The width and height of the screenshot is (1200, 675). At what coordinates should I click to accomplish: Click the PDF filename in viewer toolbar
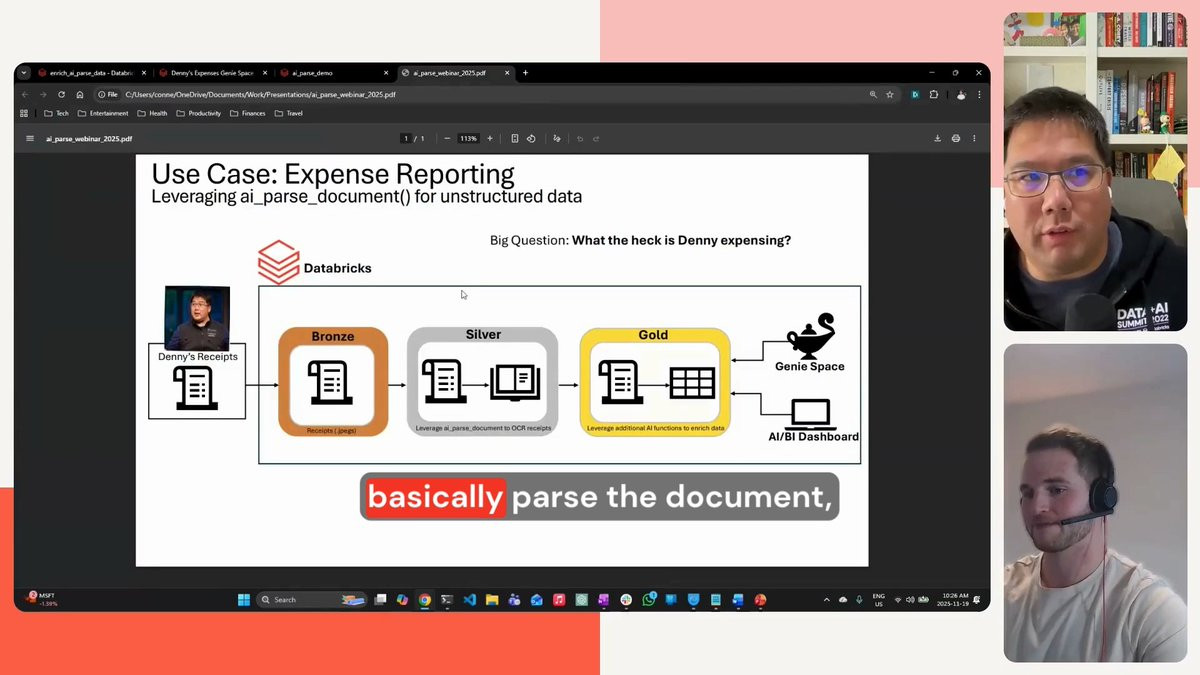(89, 139)
